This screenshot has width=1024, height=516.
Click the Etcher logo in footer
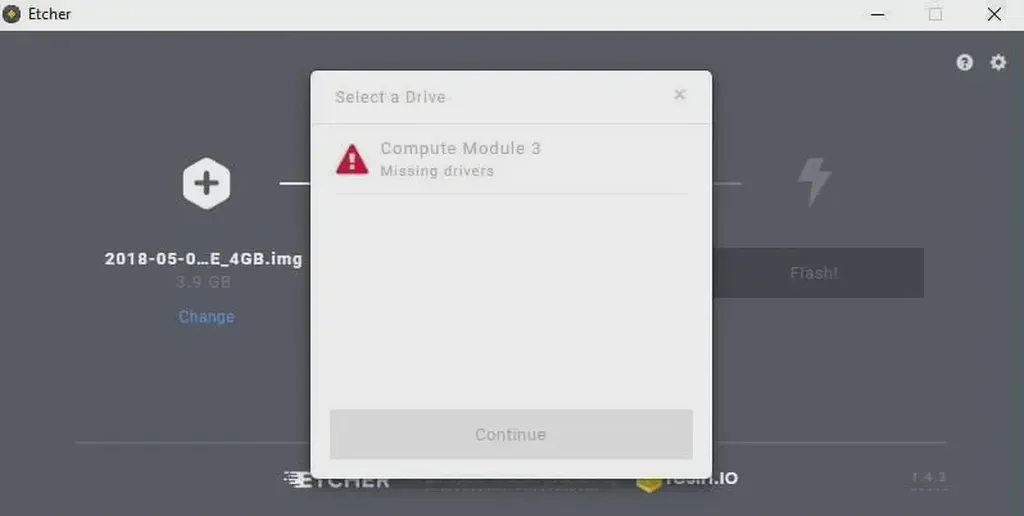(338, 481)
